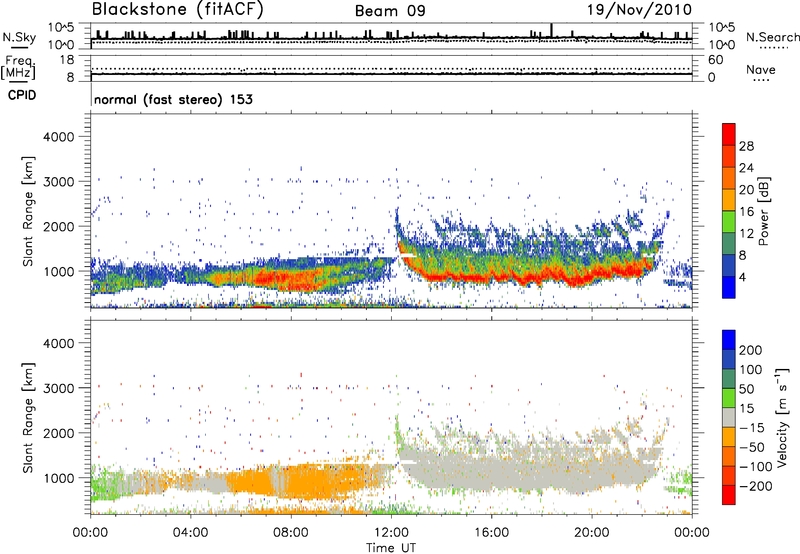Click the '28' tick on the Power scale
Image resolution: width=800 pixels, height=554 pixels.
point(746,146)
